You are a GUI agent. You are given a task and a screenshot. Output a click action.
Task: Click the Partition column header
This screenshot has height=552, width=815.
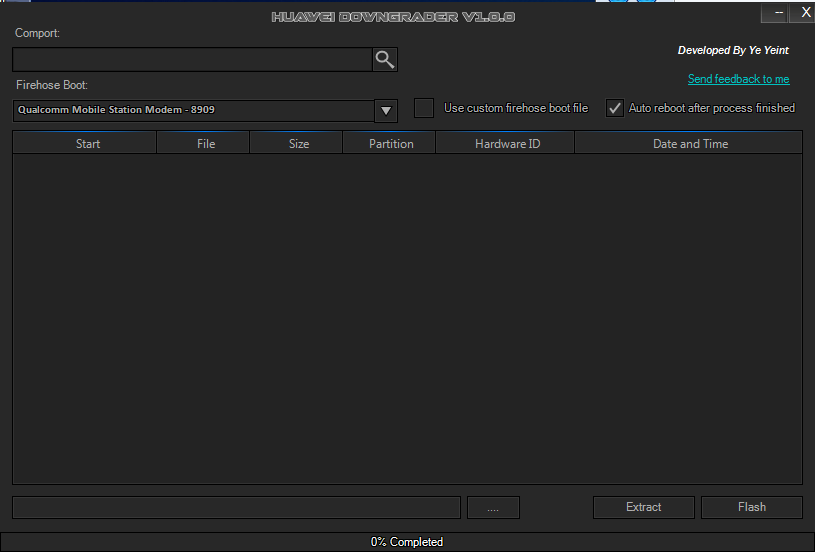click(391, 144)
